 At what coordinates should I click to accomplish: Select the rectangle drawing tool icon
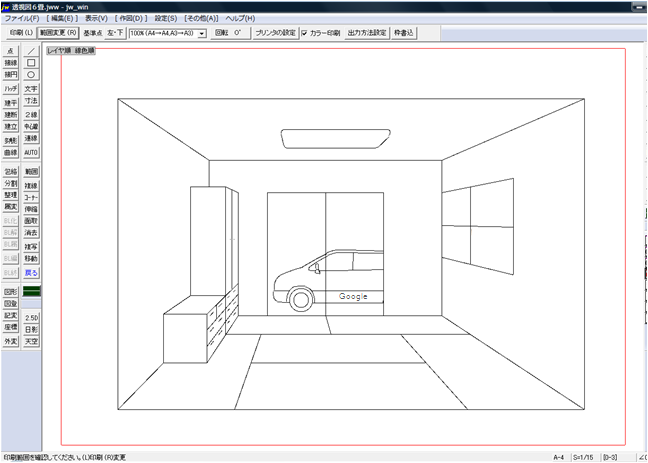coord(32,62)
